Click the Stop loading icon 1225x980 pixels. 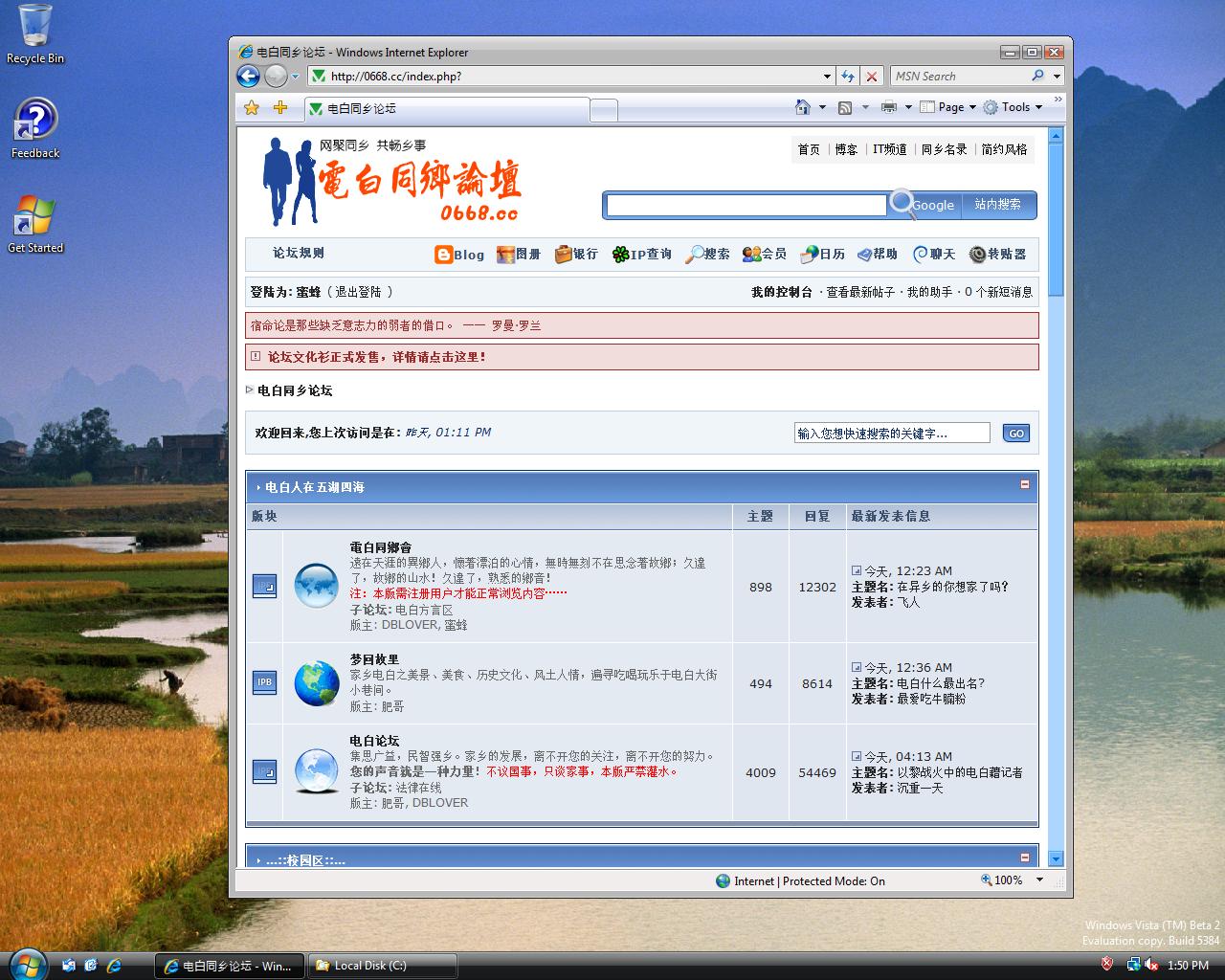[872, 77]
